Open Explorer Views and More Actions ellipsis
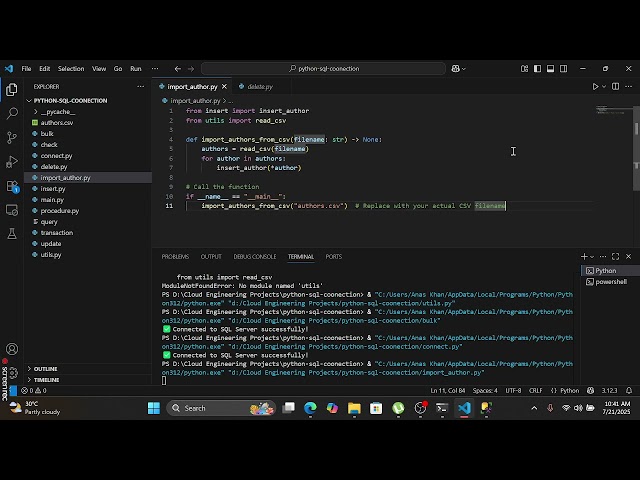The image size is (640, 480). (x=141, y=87)
